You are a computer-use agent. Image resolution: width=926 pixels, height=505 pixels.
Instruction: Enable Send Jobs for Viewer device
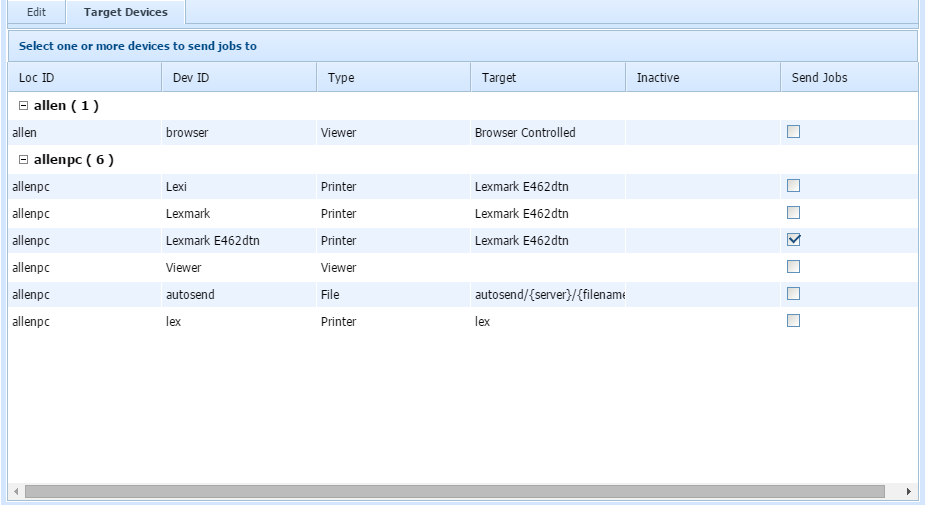pos(793,266)
